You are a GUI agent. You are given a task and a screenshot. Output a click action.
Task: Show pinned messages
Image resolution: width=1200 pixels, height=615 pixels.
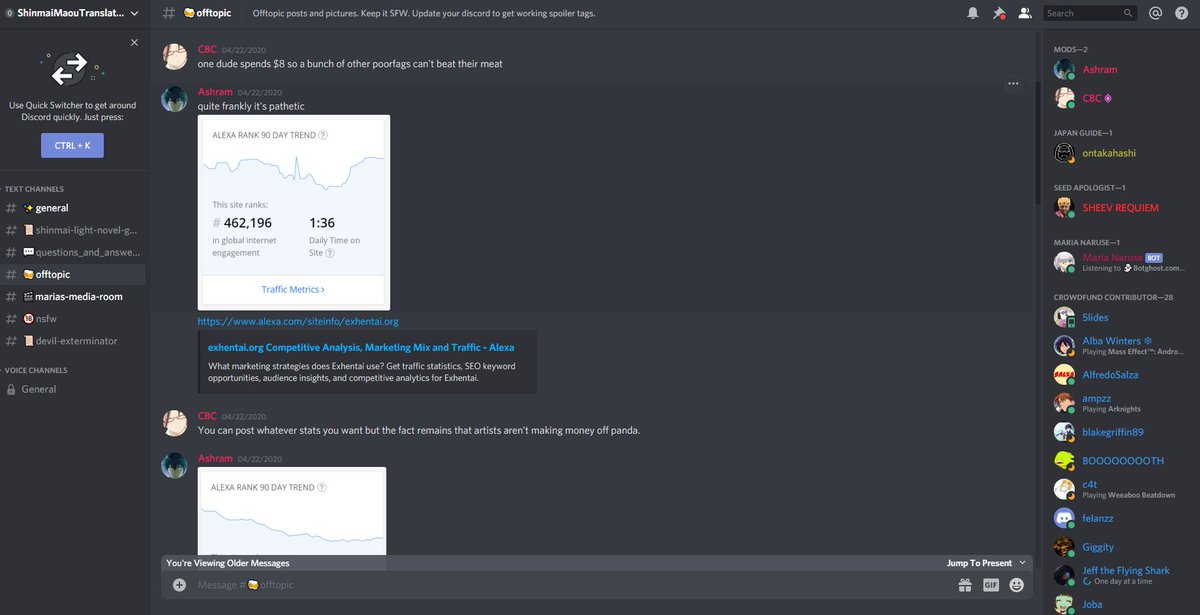998,13
